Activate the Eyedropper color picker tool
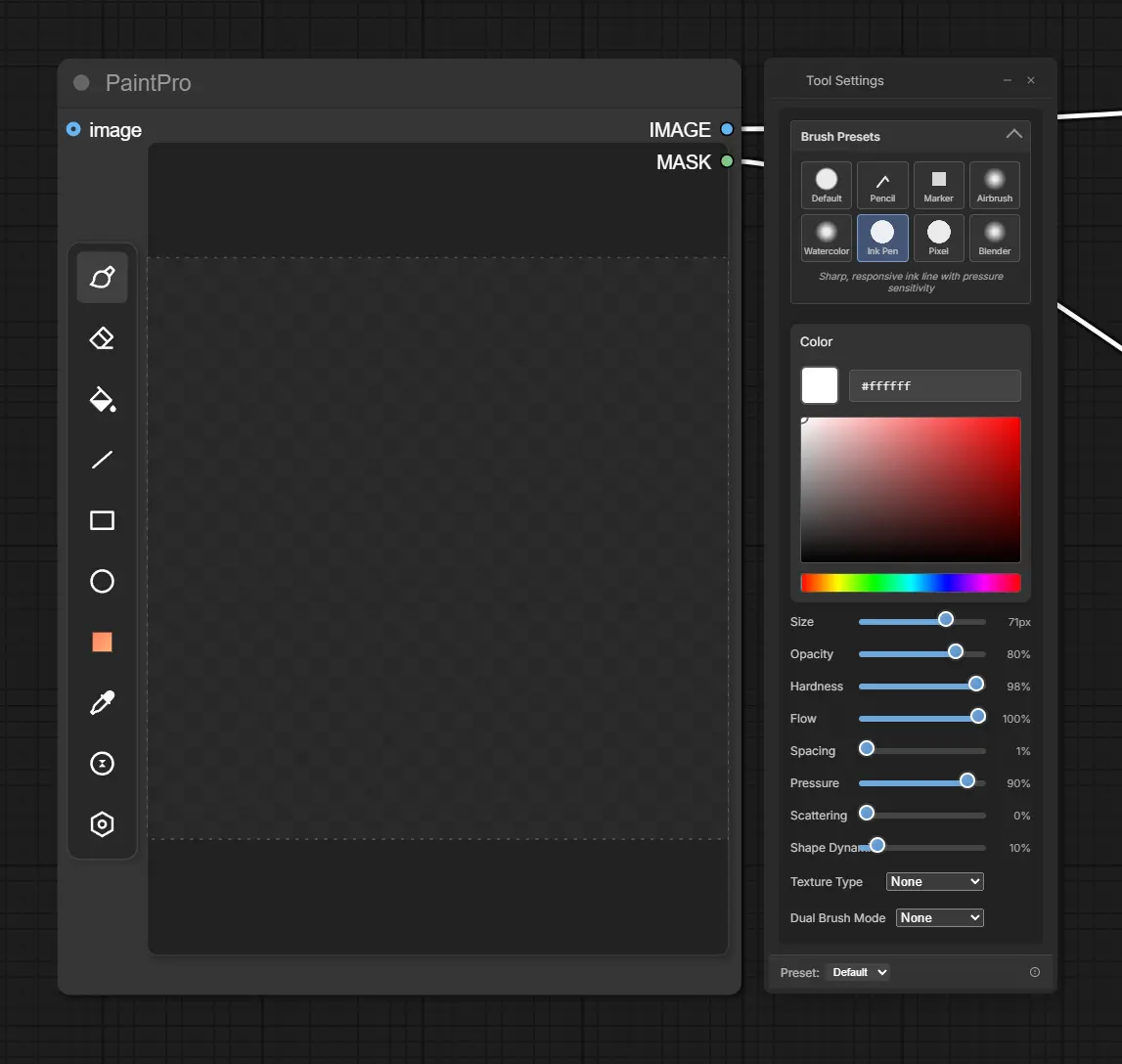 click(102, 703)
